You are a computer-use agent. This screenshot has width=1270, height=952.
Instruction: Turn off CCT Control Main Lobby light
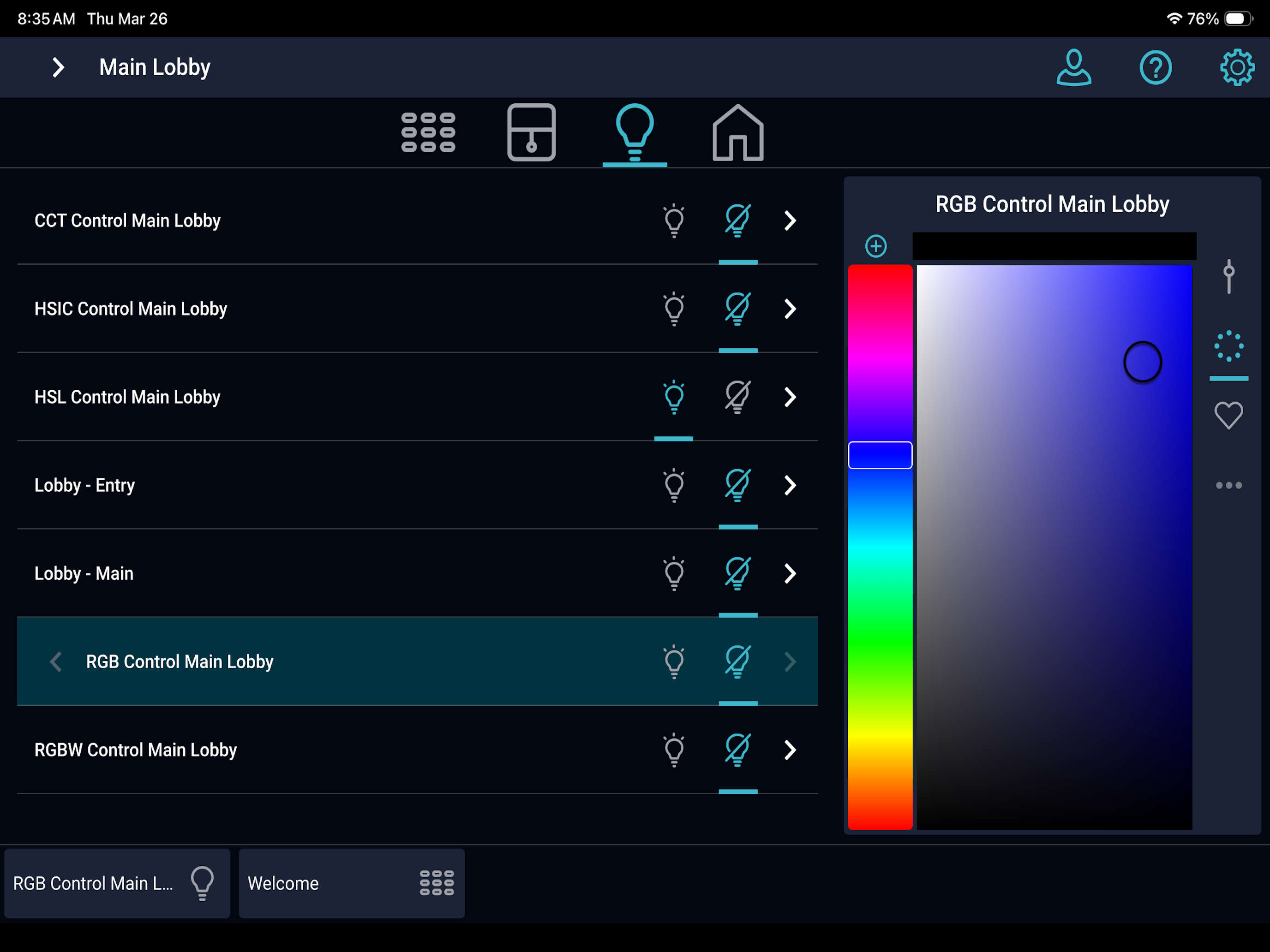[738, 220]
